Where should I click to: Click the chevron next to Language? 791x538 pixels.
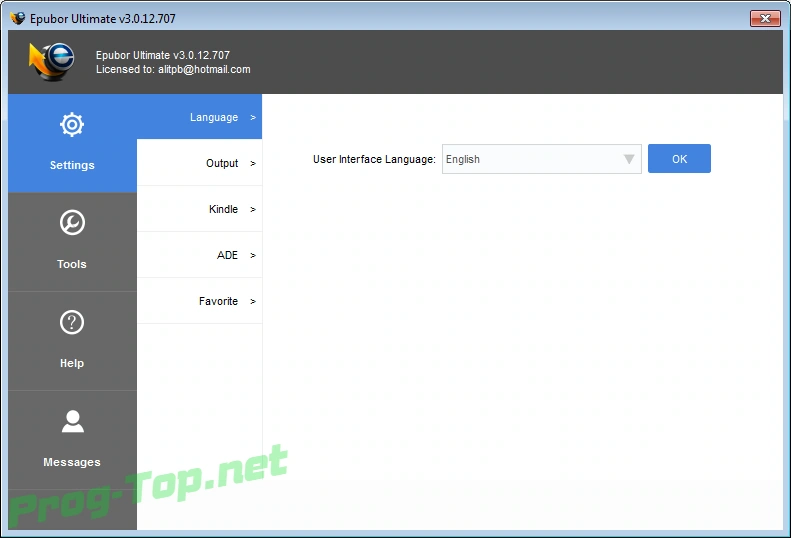click(x=253, y=118)
